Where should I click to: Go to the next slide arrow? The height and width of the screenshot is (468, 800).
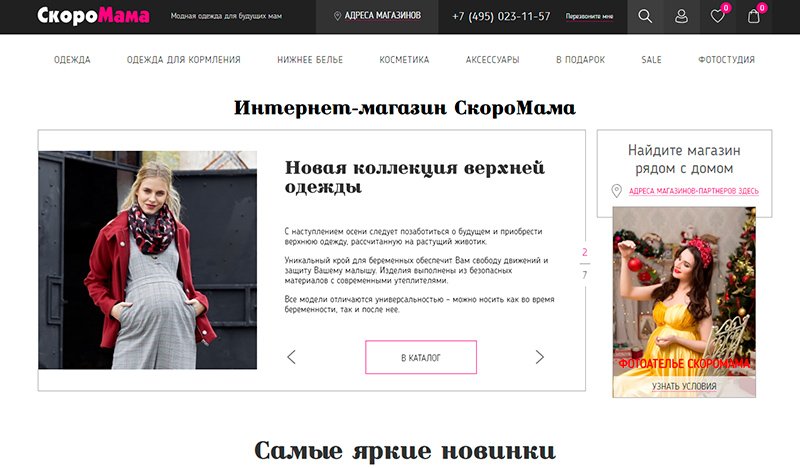coord(539,357)
